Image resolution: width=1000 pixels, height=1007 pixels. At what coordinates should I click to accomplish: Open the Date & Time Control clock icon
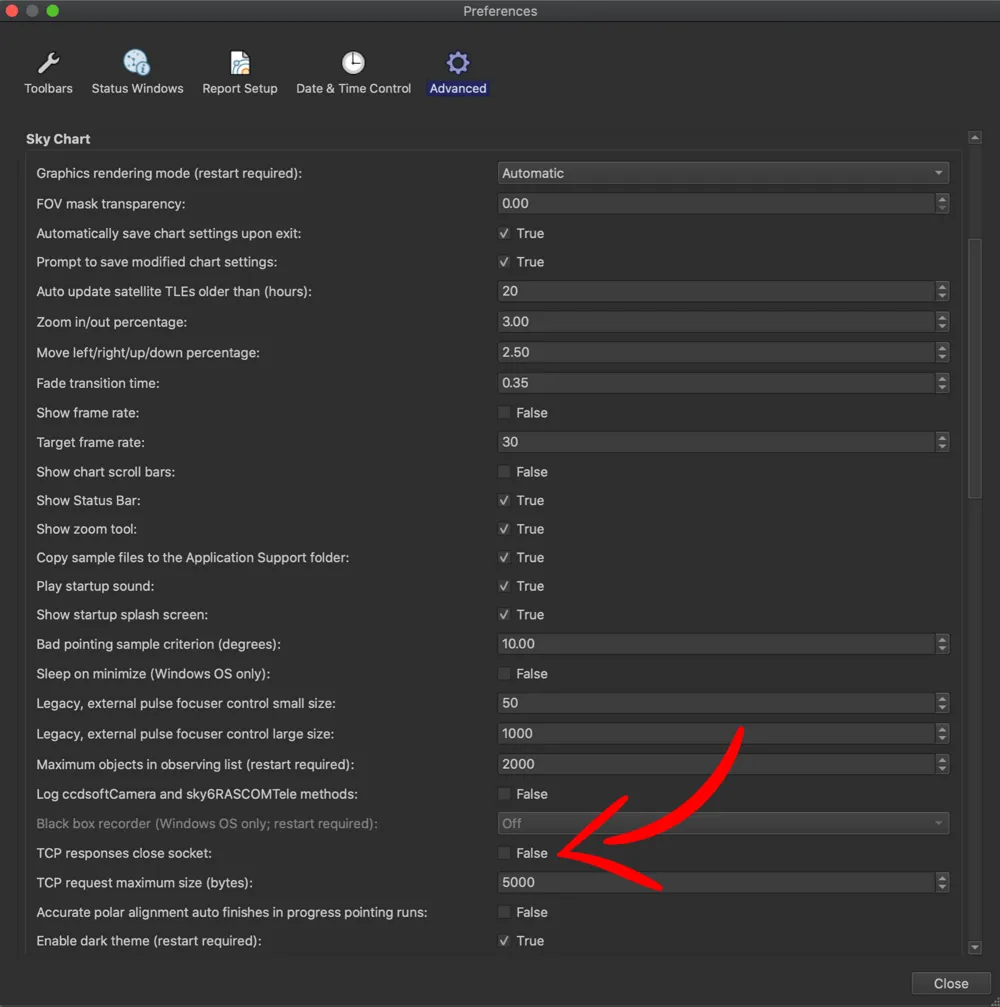(353, 62)
